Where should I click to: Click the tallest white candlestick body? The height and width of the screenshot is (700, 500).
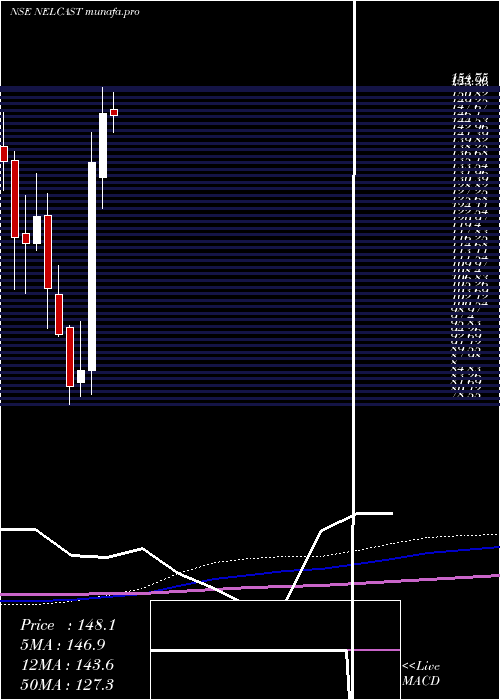coord(92,267)
